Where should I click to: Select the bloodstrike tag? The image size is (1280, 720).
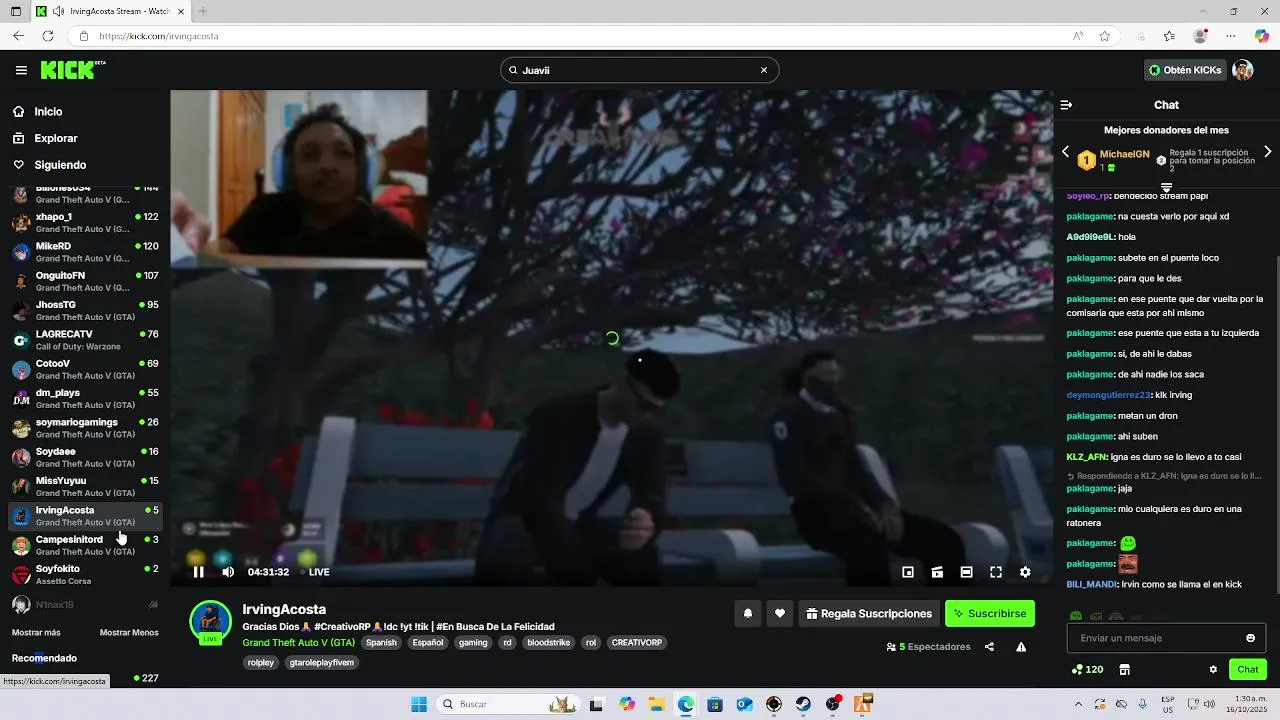pyautogui.click(x=547, y=643)
